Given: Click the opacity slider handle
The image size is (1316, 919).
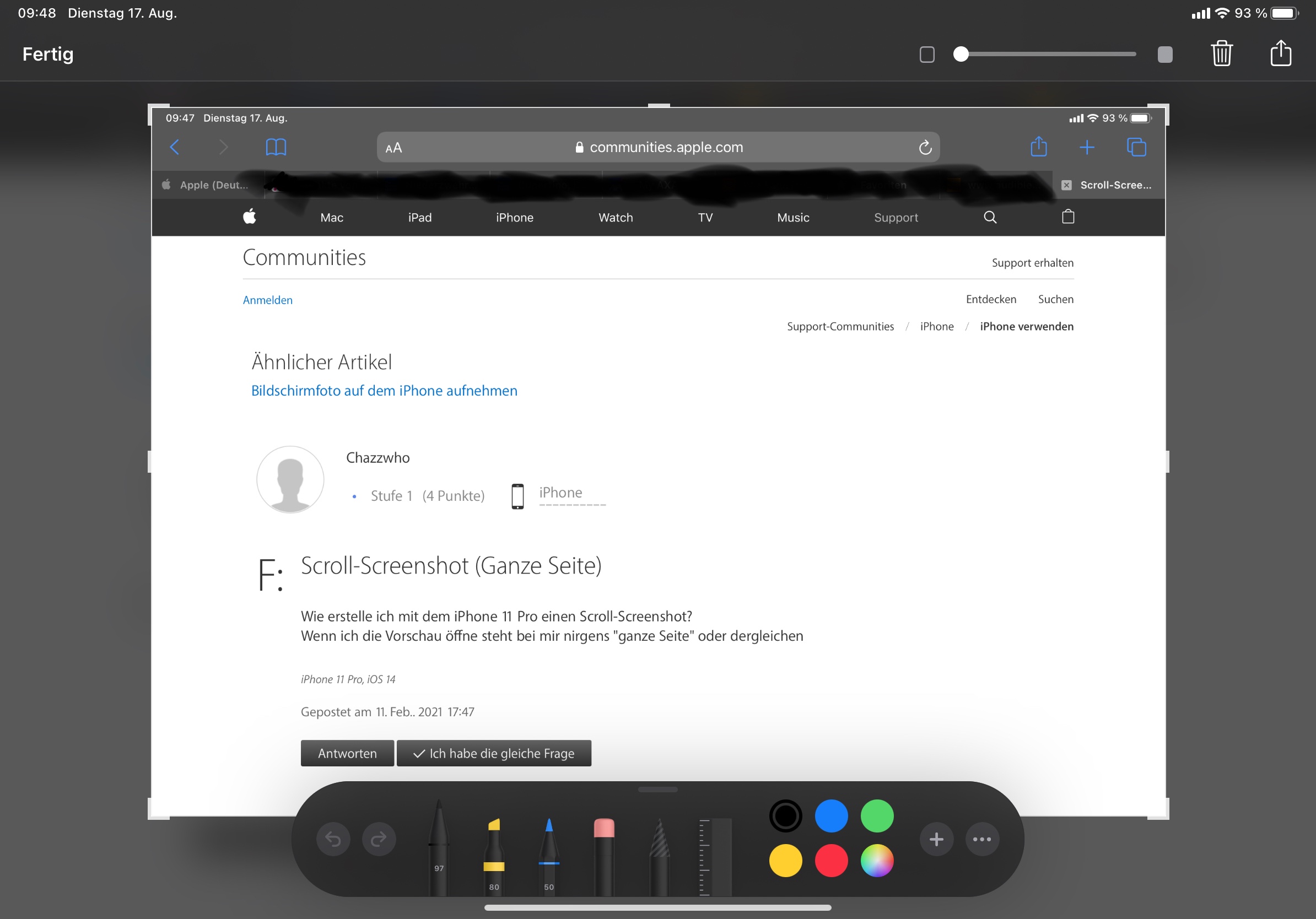Looking at the screenshot, I should click(961, 54).
